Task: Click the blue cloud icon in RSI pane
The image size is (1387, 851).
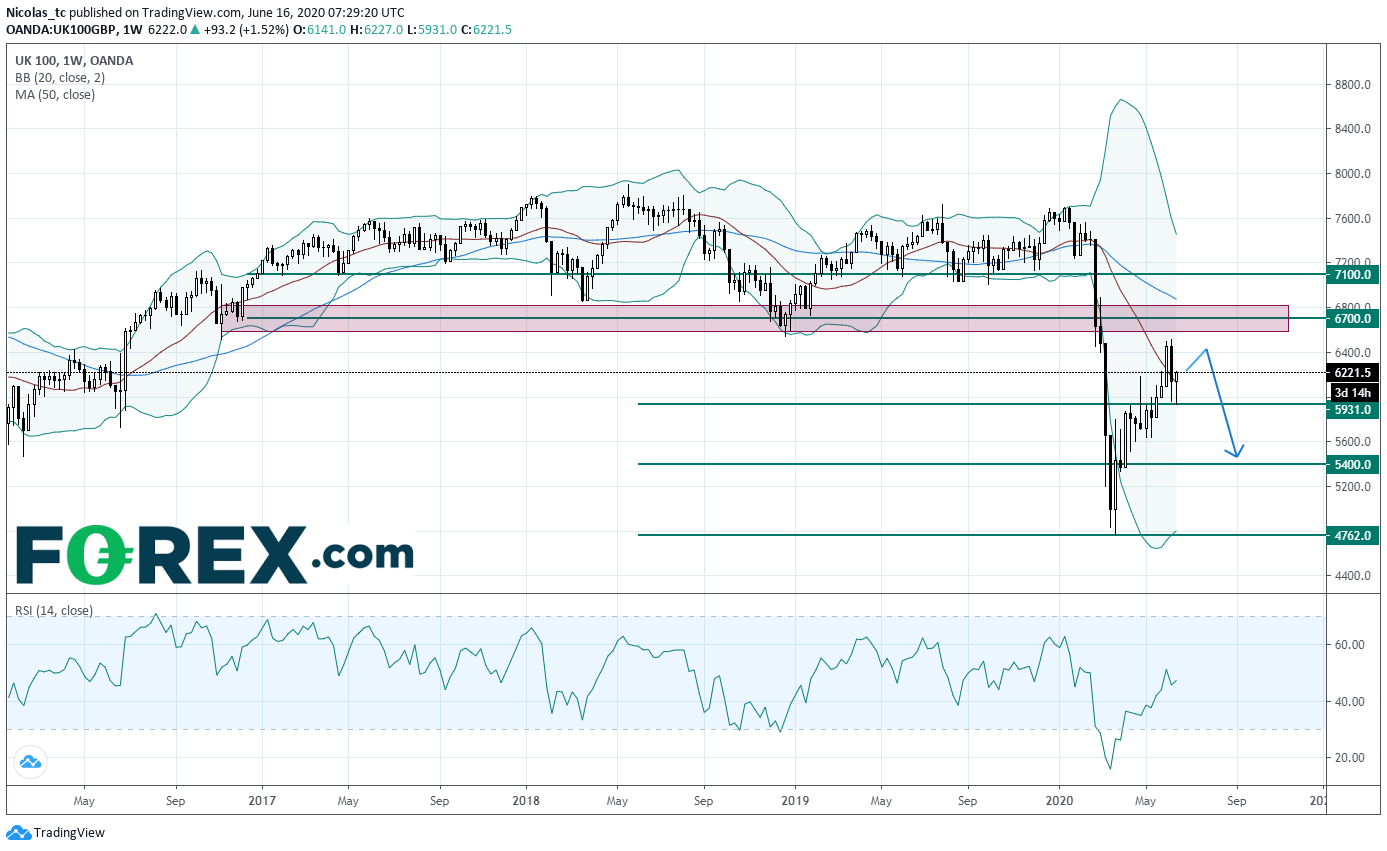Action: (30, 762)
